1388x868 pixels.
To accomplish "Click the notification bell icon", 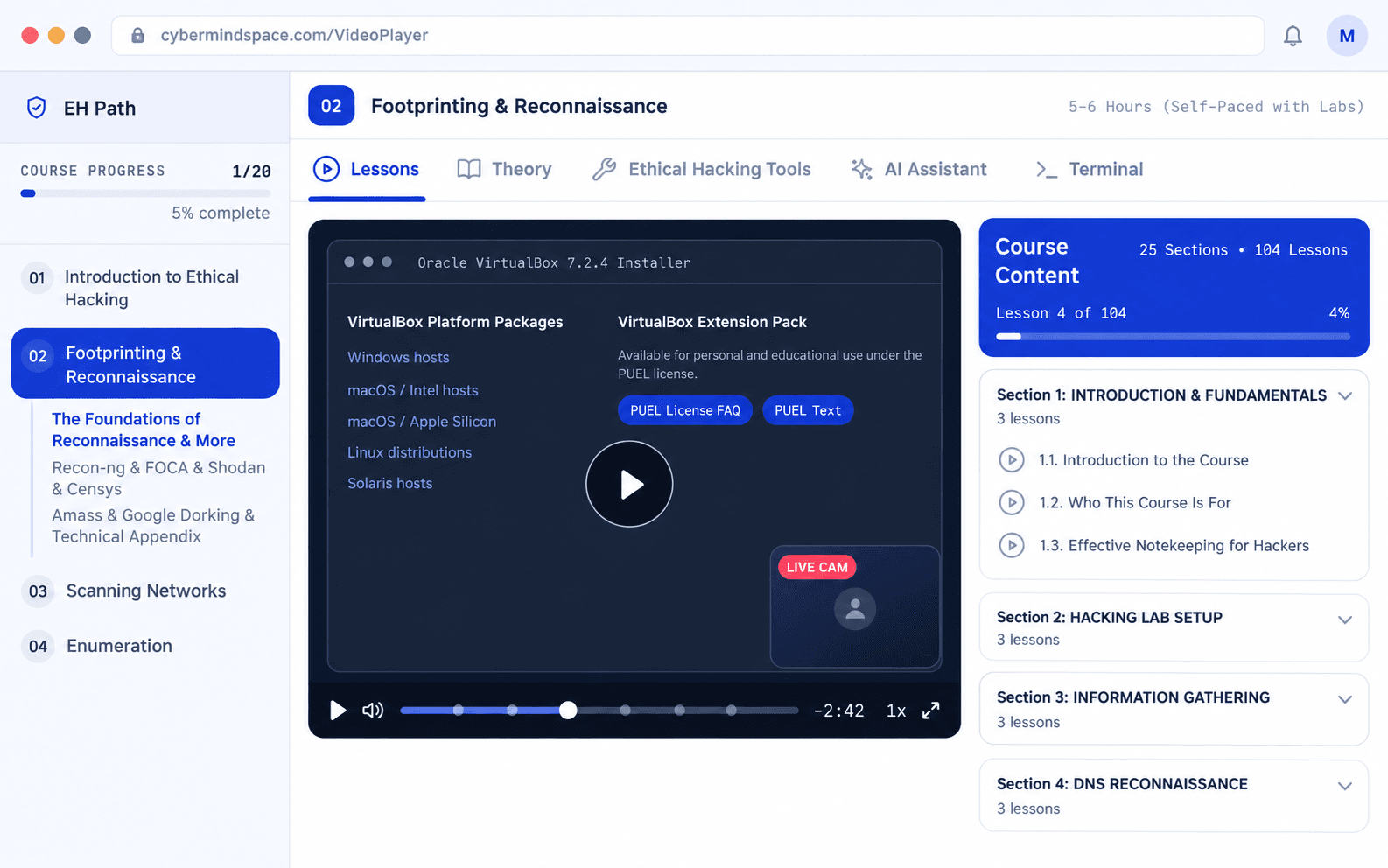I will pyautogui.click(x=1293, y=36).
